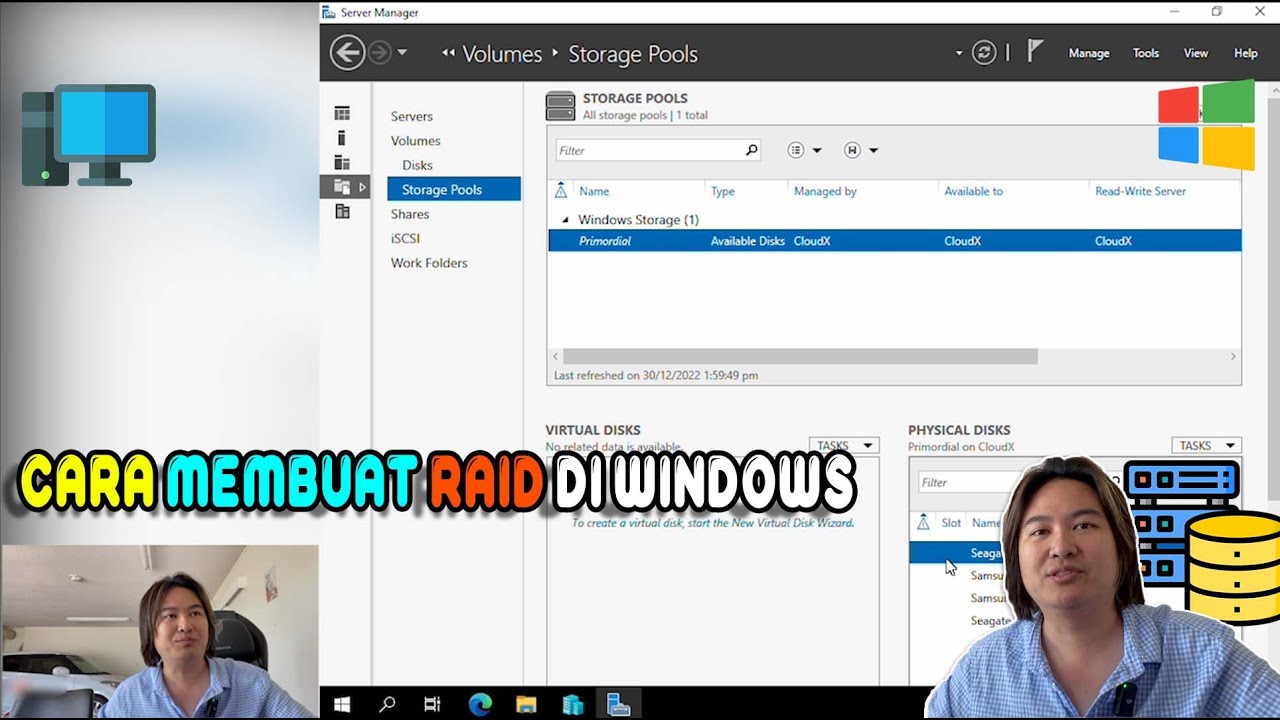The width and height of the screenshot is (1280, 720).
Task: Open the Windows Start menu
Action: point(342,704)
